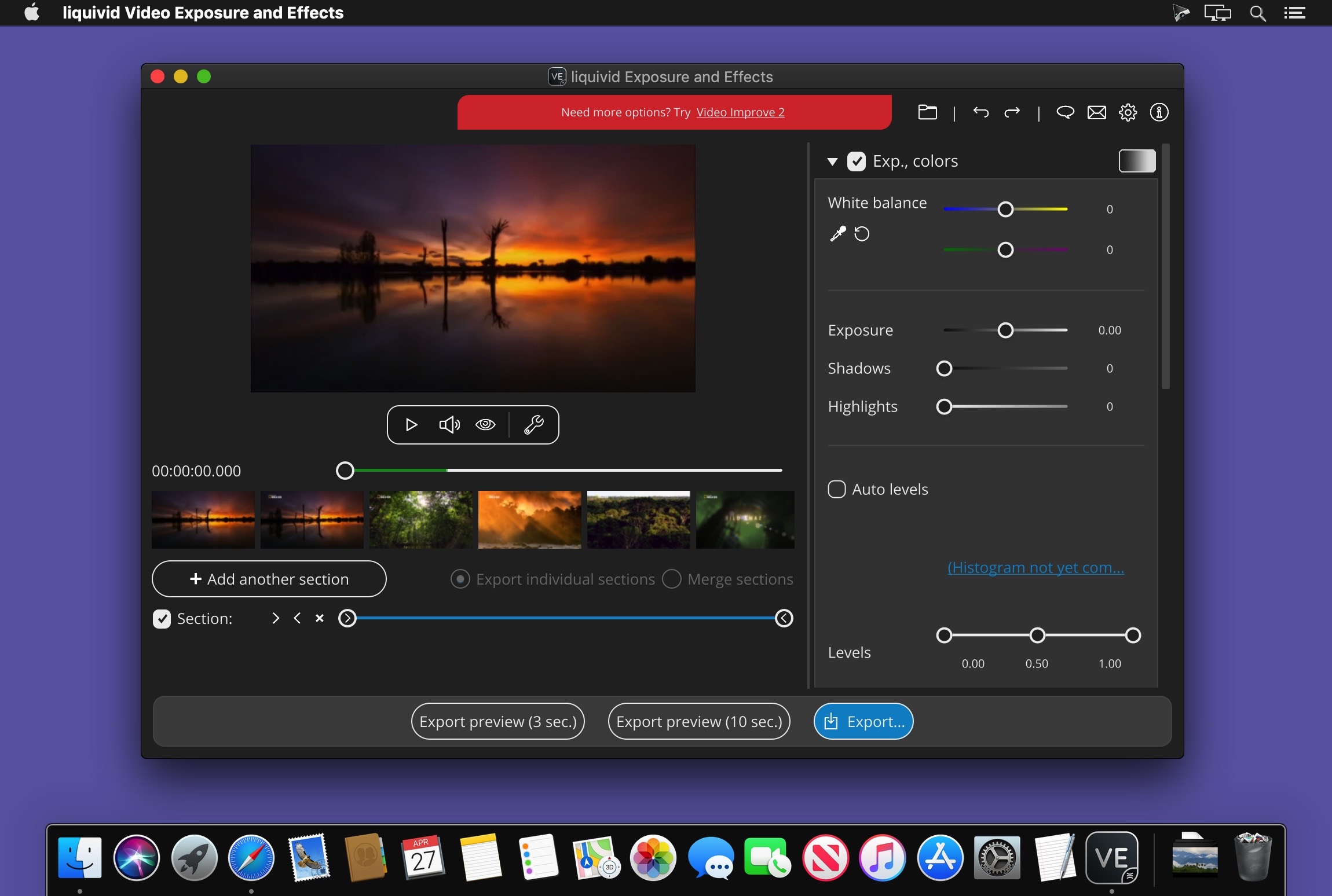
Task: Pick white balance with the eyedropper
Action: tap(837, 234)
